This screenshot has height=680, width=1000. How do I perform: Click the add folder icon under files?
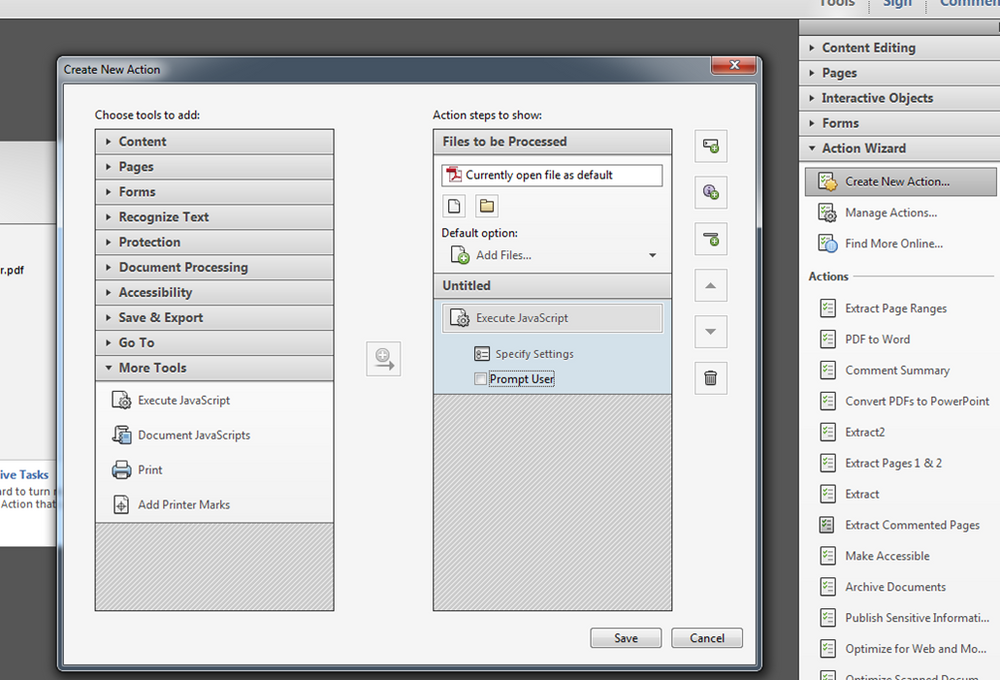(487, 206)
